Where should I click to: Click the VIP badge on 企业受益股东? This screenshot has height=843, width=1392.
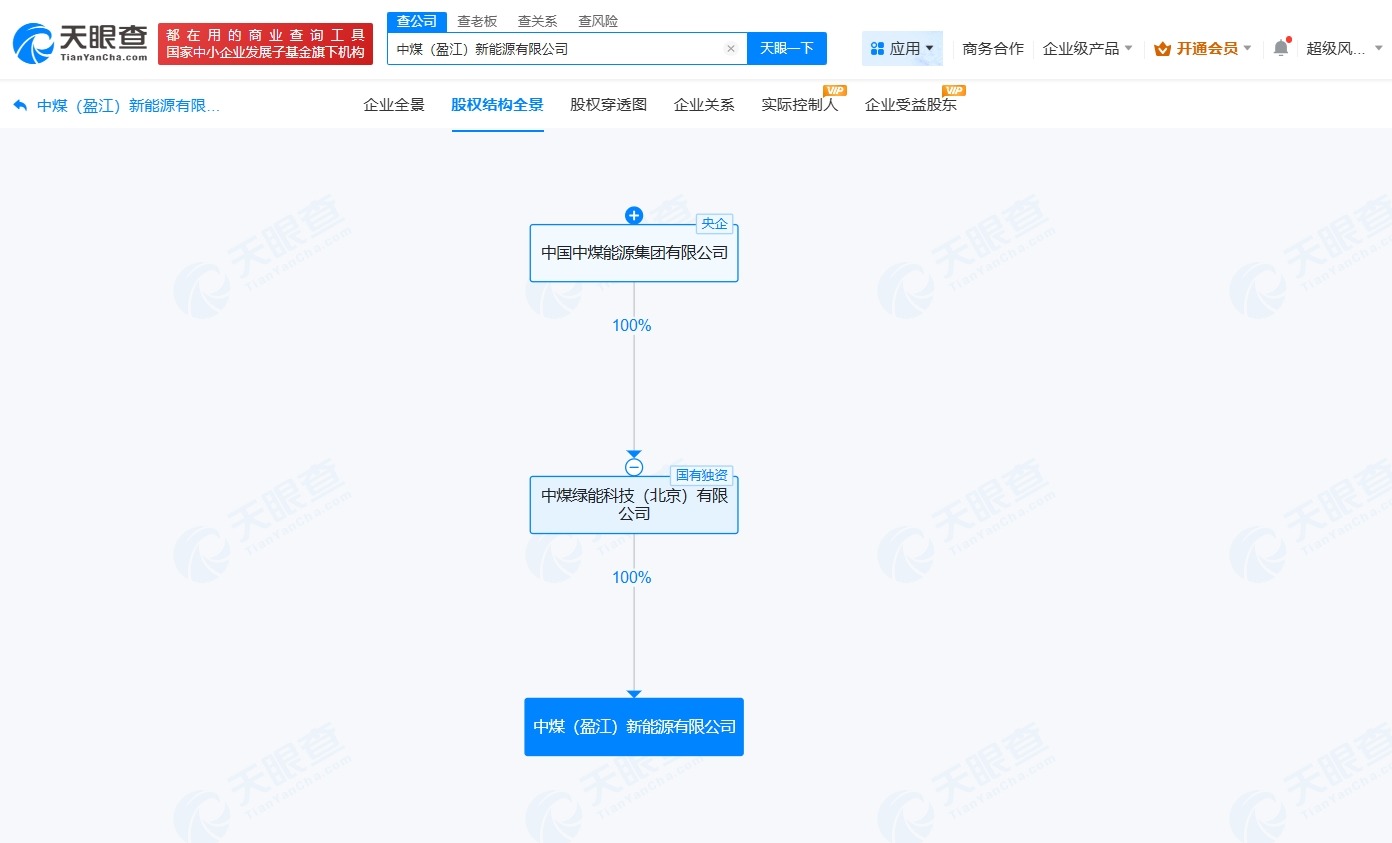[953, 91]
